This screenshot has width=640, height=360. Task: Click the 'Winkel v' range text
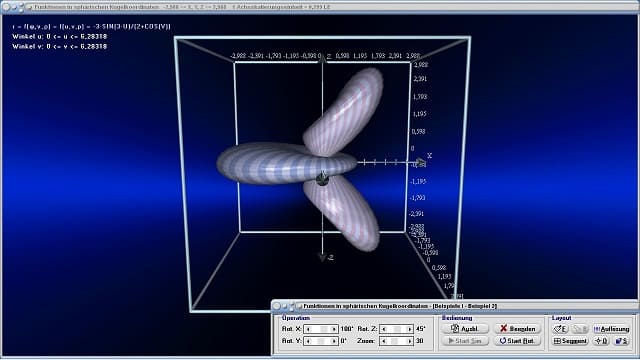coord(60,47)
